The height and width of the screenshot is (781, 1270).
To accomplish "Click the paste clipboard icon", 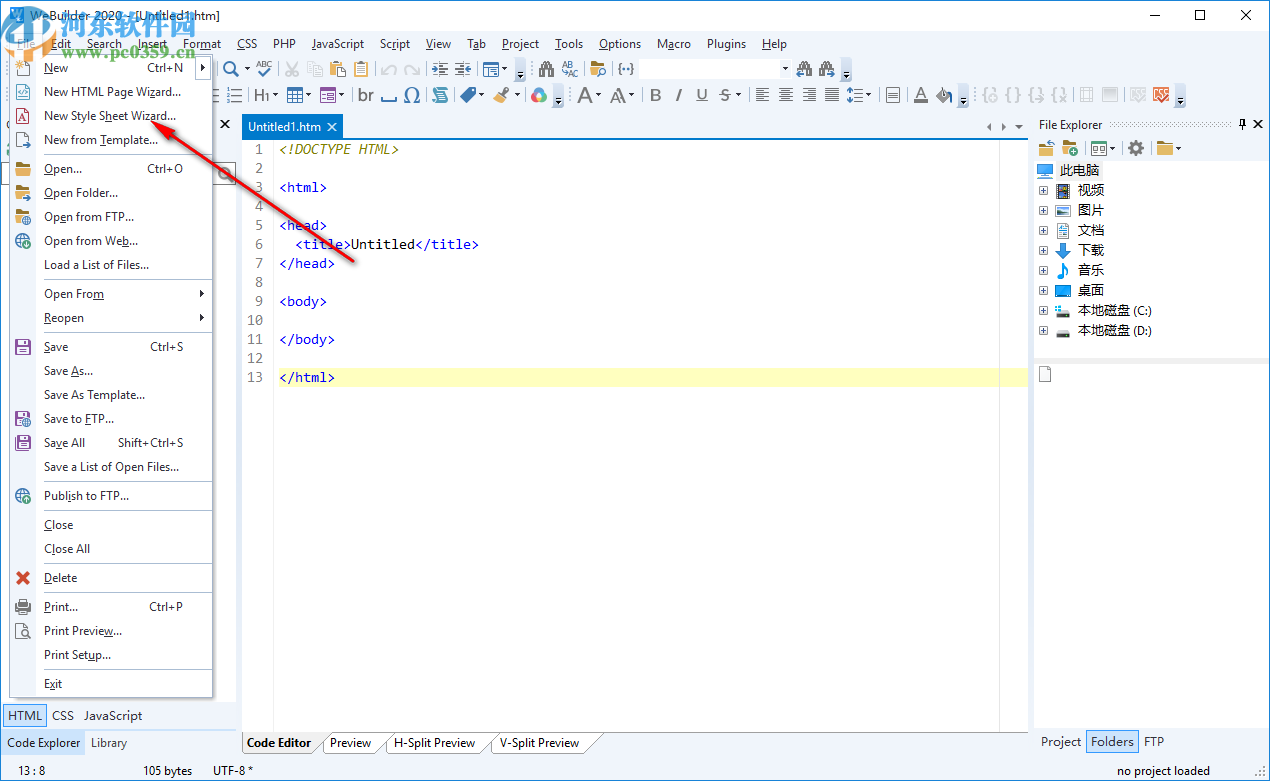I will point(338,69).
